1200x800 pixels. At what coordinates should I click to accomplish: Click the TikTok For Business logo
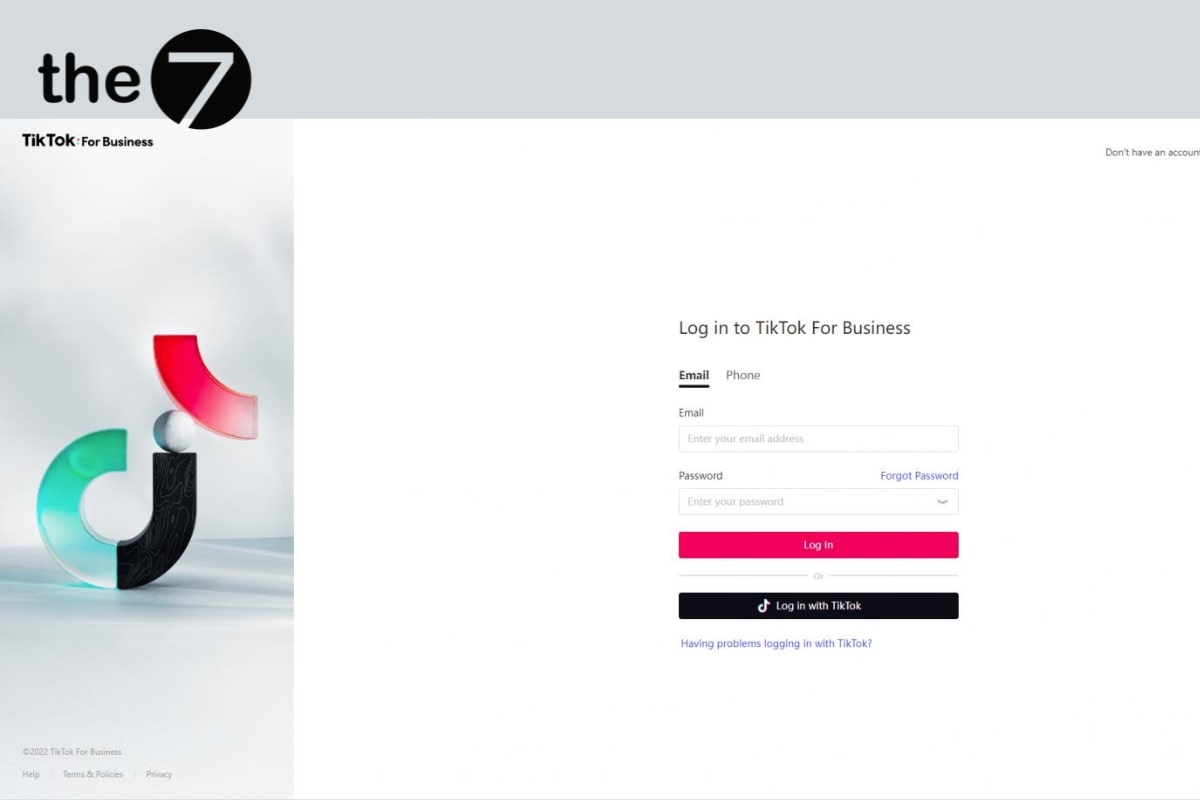click(x=88, y=141)
